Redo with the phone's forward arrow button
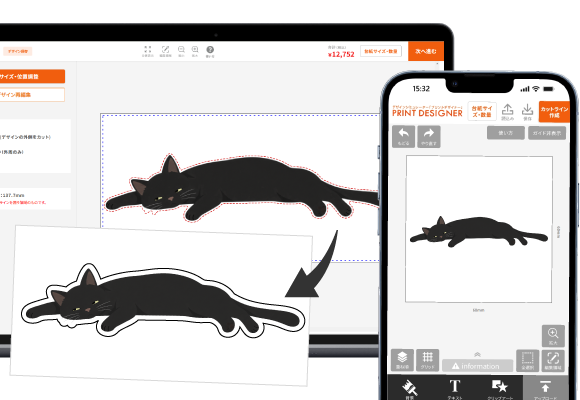Image resolution: width=580 pixels, height=400 pixels. [429, 137]
